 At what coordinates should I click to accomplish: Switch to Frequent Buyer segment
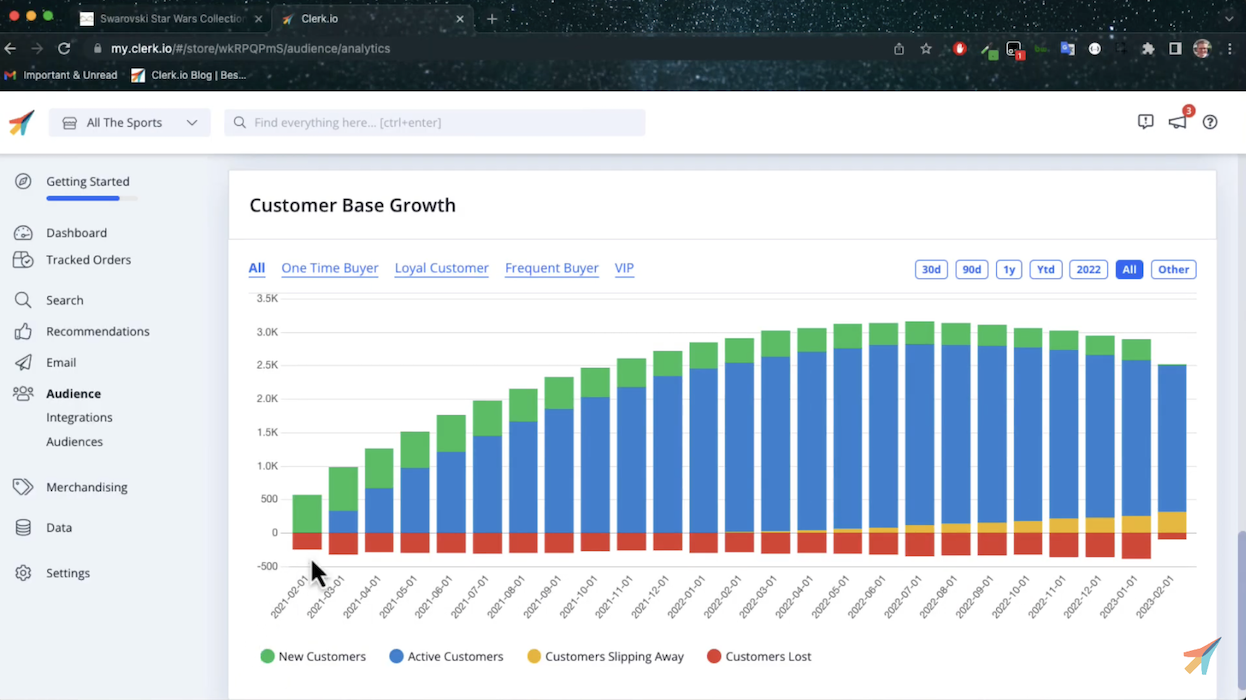552,268
